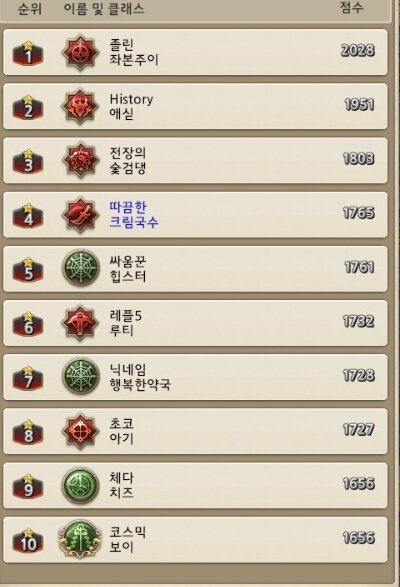Click the rank 10 star badge
The image size is (400, 587).
(28, 540)
